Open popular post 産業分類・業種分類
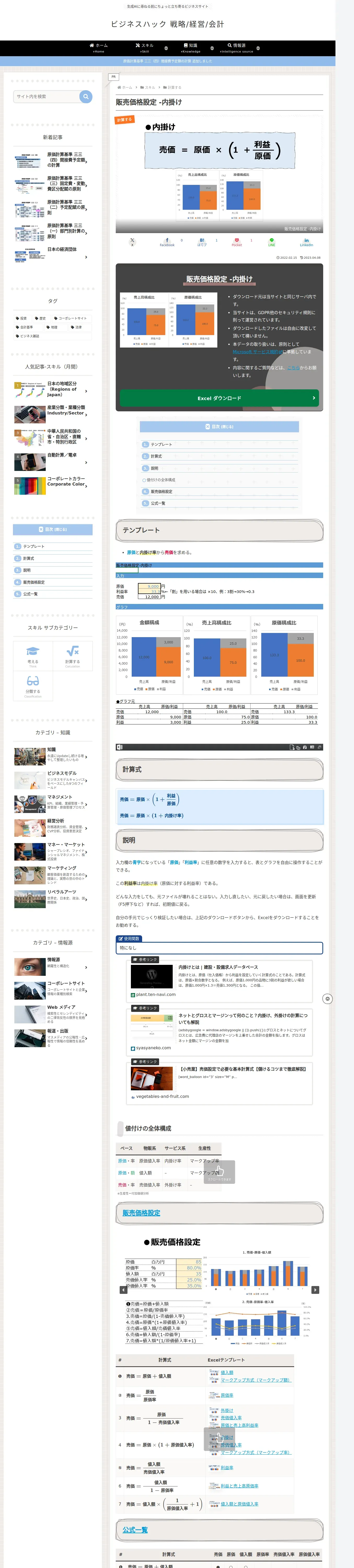The image size is (354, 1568). 53,414
